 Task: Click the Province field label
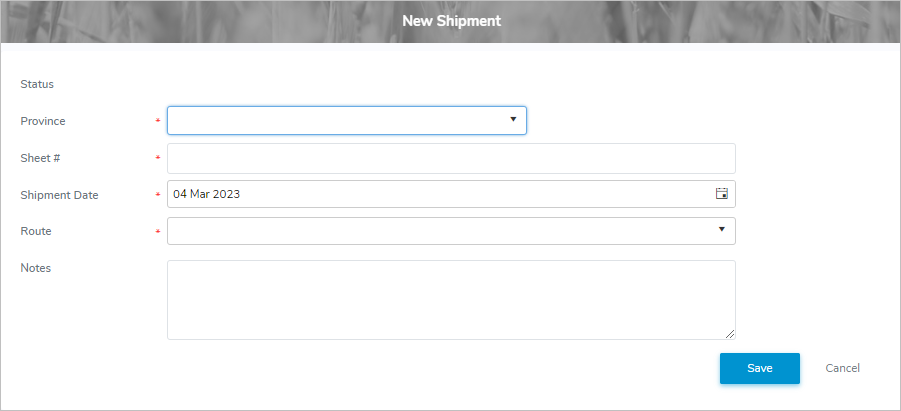pyautogui.click(x=43, y=121)
